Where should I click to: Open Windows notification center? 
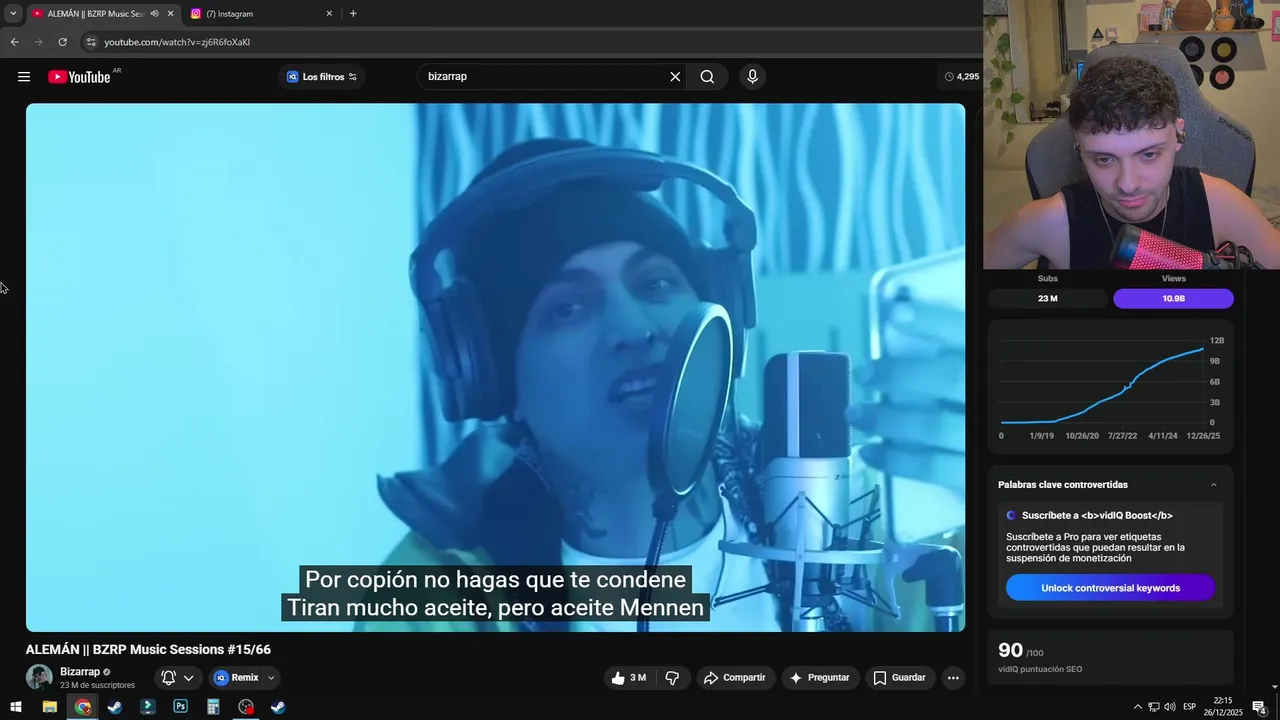click(1260, 707)
